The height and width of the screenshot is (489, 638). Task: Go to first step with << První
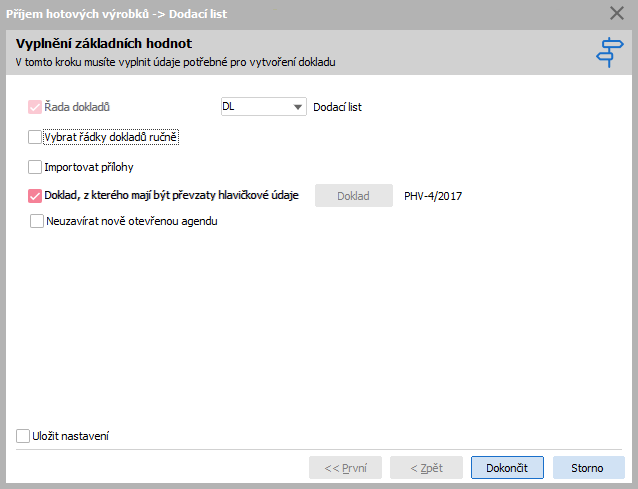345,468
